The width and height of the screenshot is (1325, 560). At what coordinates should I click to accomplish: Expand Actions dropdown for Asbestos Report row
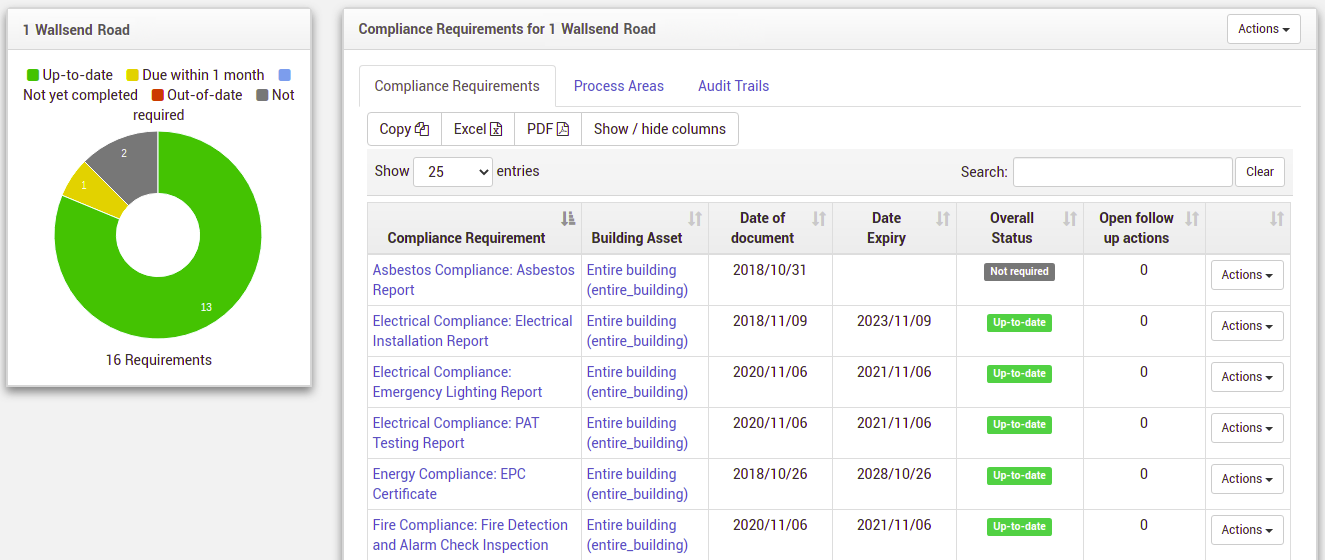(x=1247, y=275)
